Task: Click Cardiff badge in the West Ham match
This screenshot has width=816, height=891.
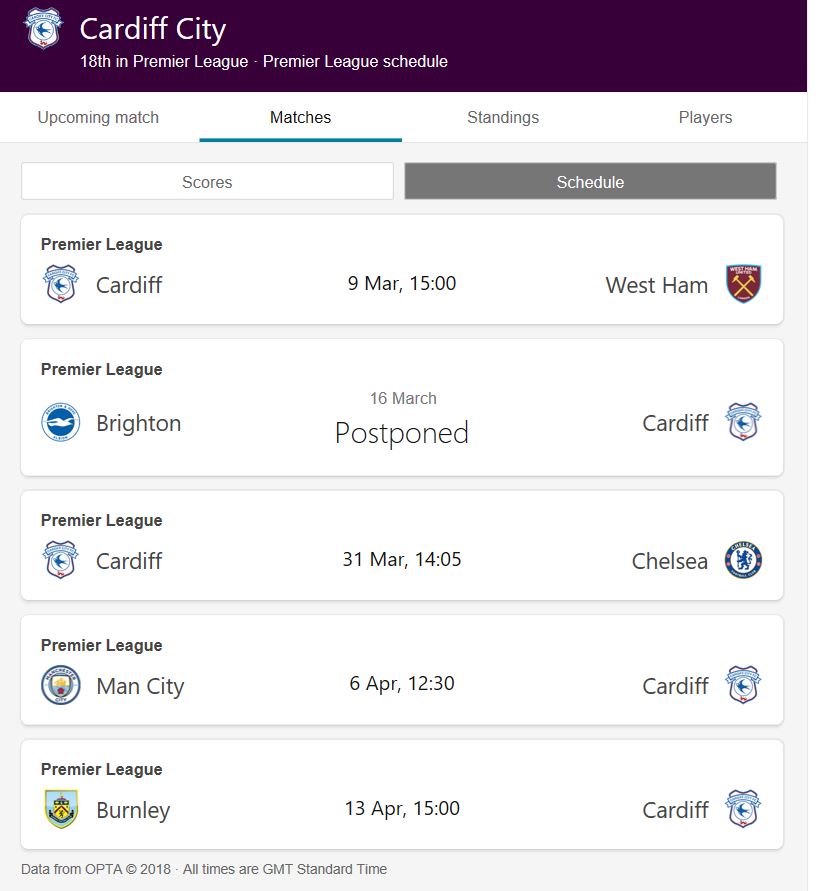Action: coord(60,284)
